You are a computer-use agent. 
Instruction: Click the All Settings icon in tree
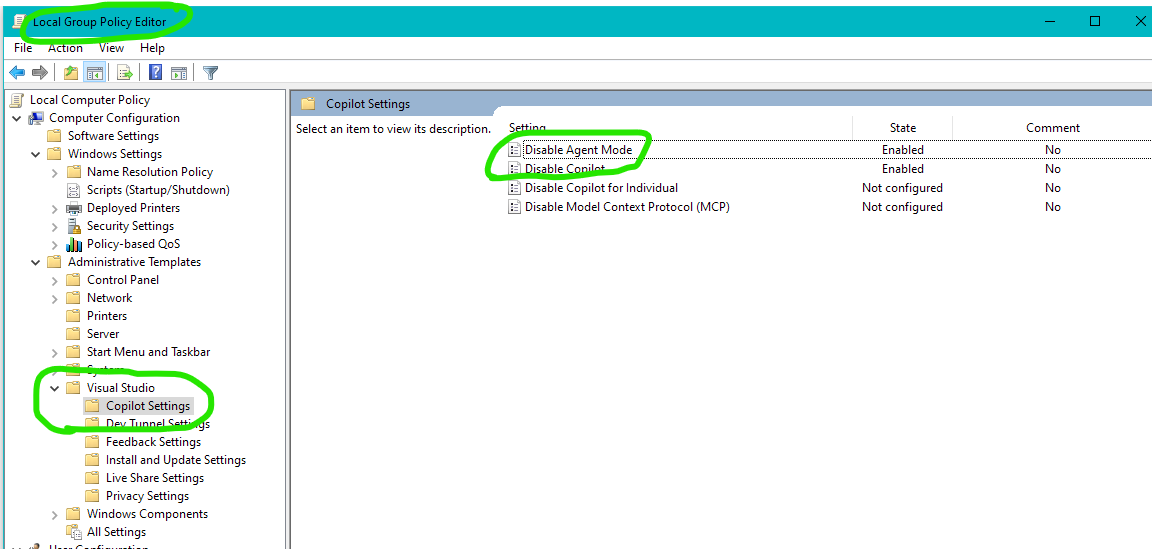73,531
